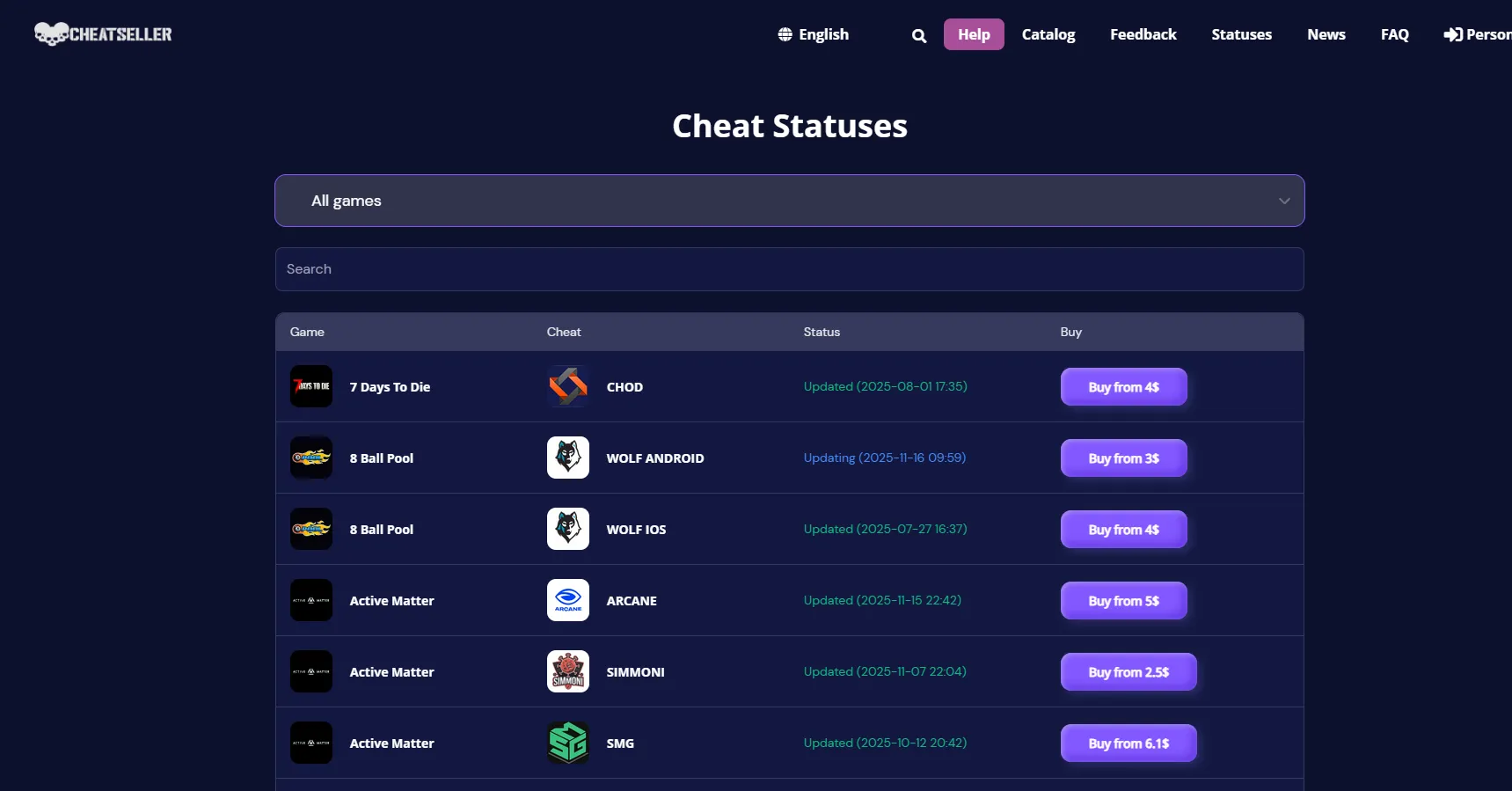Open the Statuses page
The image size is (1512, 791).
1242,34
